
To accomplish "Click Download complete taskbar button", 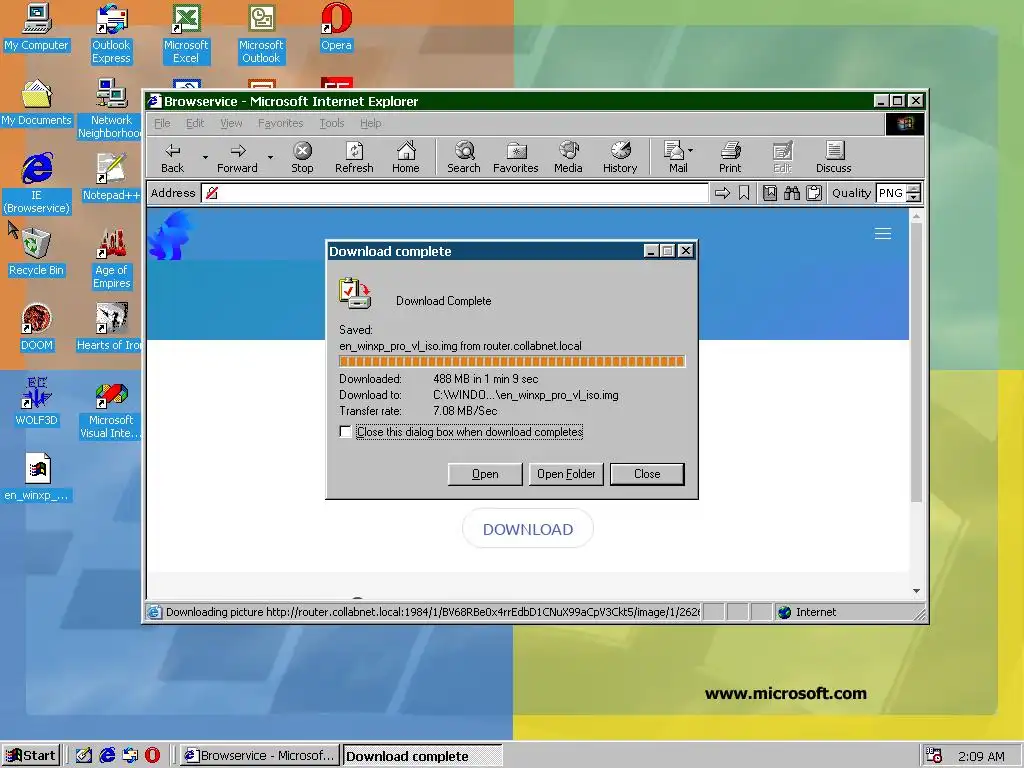I will (x=422, y=756).
